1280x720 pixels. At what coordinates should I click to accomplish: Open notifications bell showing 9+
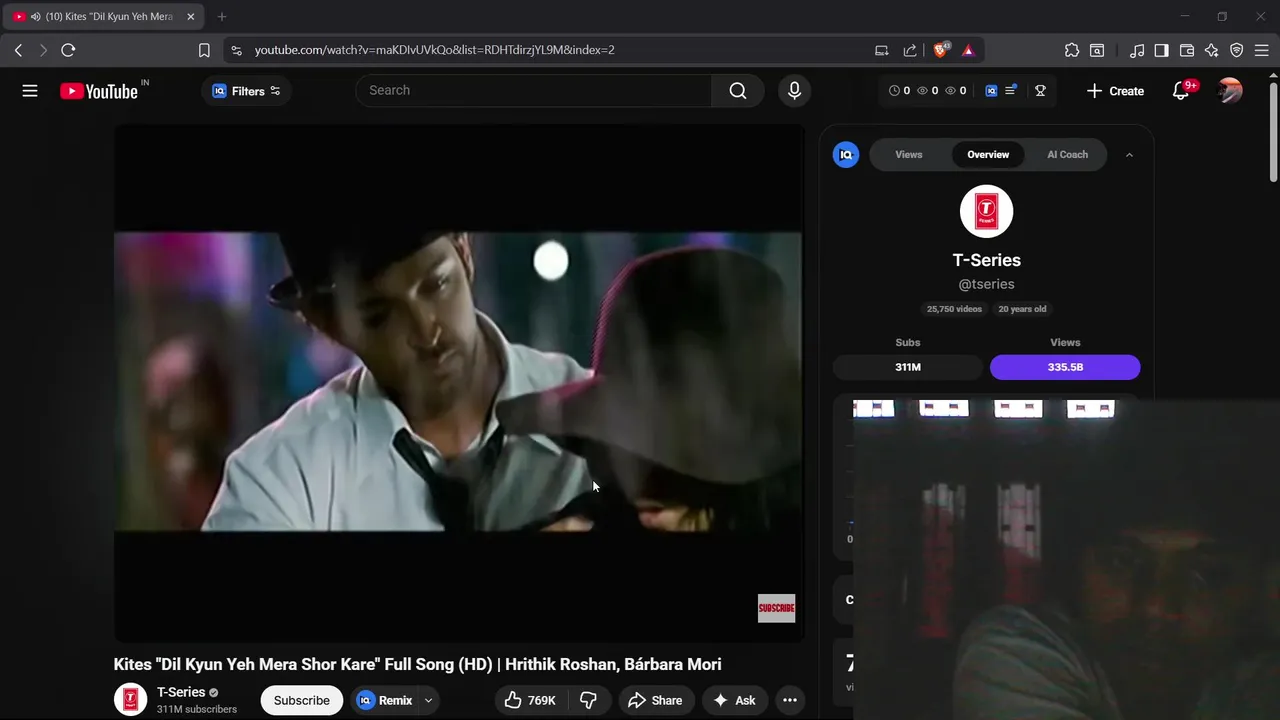click(x=1181, y=91)
